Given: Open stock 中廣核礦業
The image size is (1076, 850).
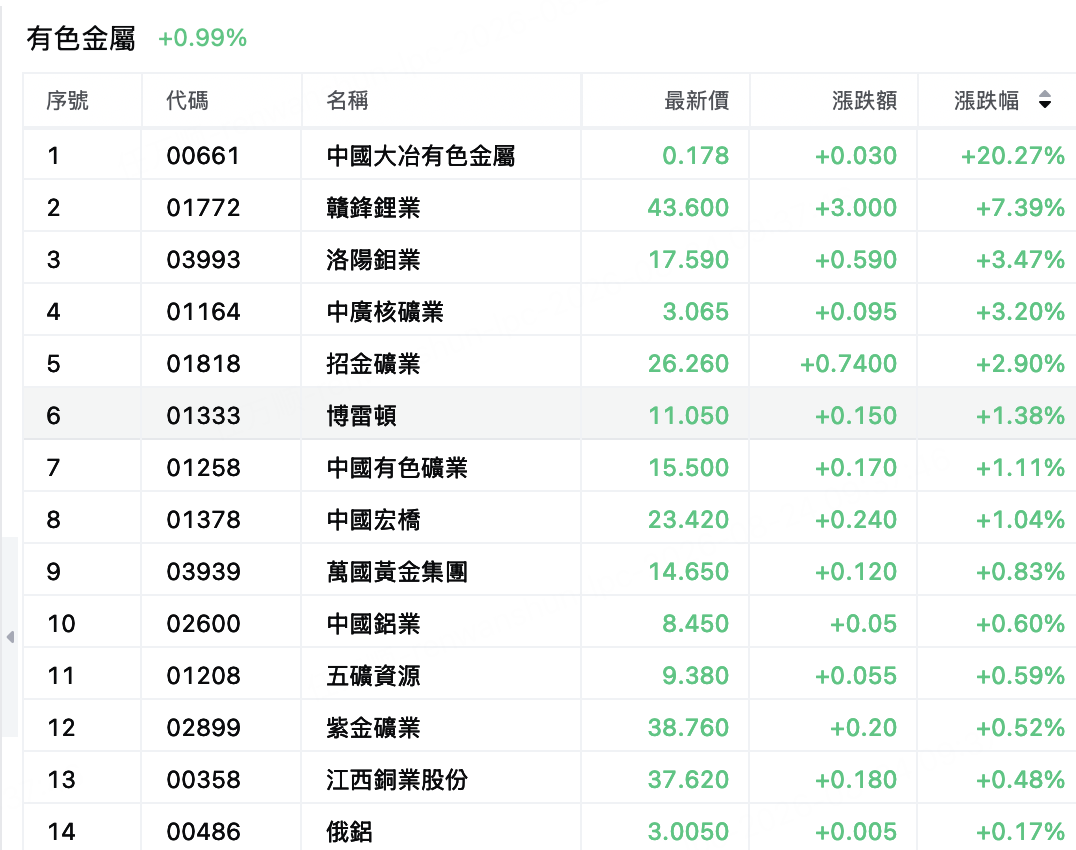Looking at the screenshot, I should 385,312.
